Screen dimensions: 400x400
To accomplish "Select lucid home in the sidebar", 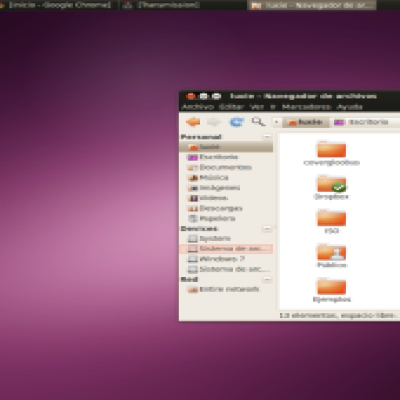I will click(x=226, y=147).
